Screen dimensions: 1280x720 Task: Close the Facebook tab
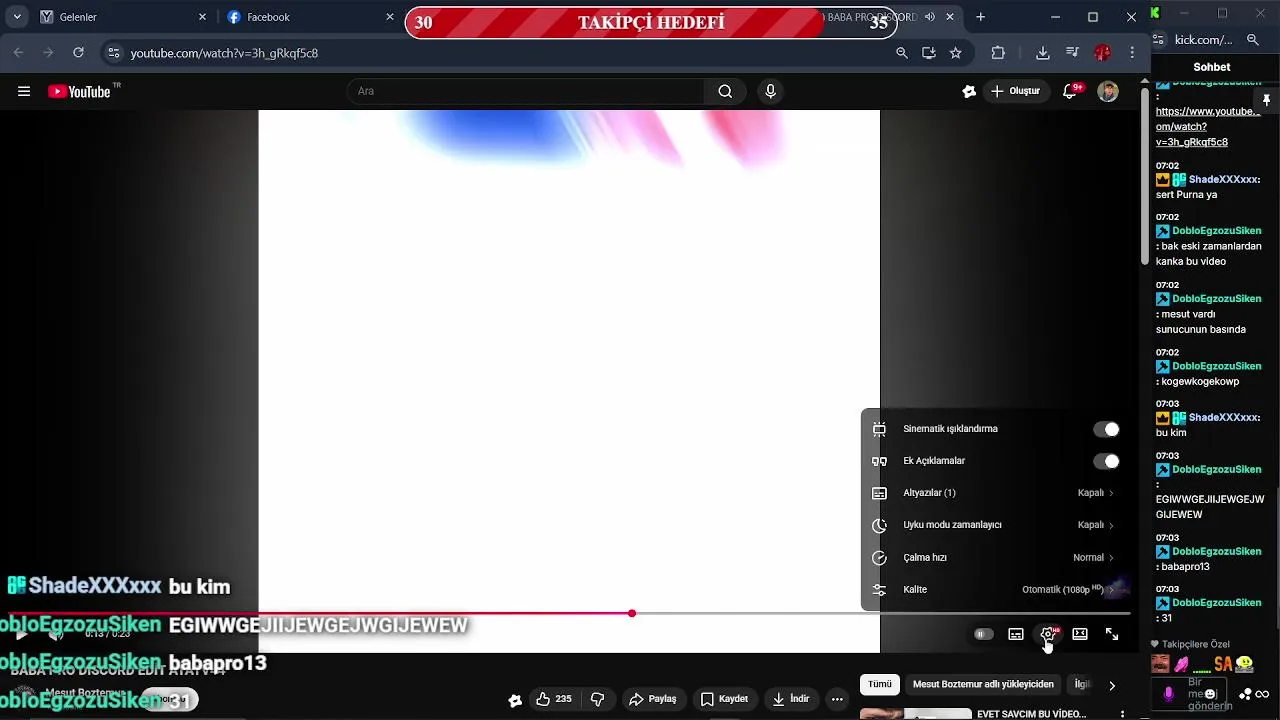pyautogui.click(x=390, y=17)
